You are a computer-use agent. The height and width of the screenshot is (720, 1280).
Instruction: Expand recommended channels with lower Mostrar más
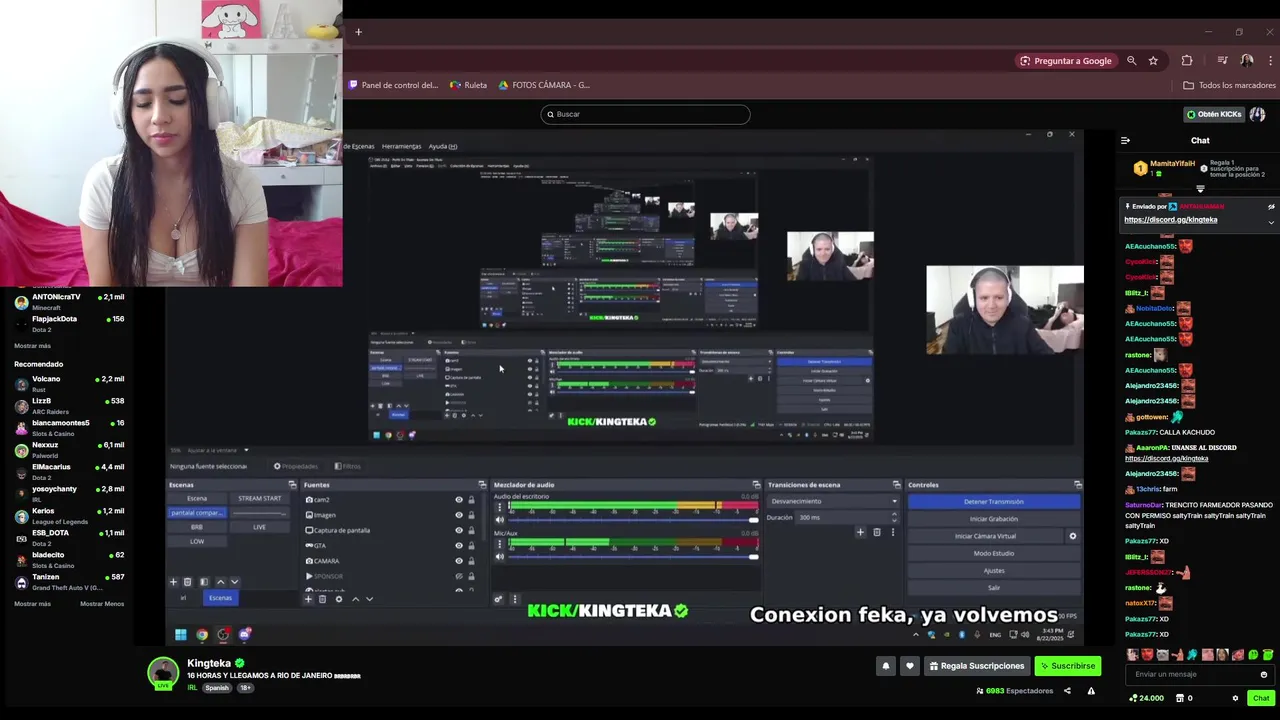pyautogui.click(x=32, y=604)
